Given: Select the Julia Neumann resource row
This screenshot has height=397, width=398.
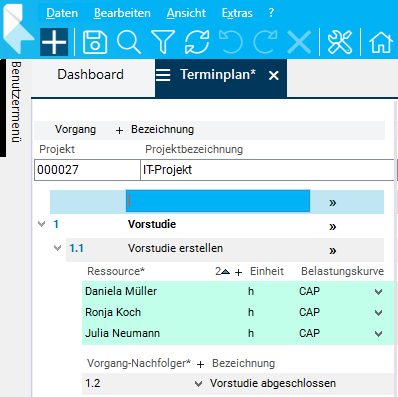Looking at the screenshot, I should pyautogui.click(x=238, y=333).
